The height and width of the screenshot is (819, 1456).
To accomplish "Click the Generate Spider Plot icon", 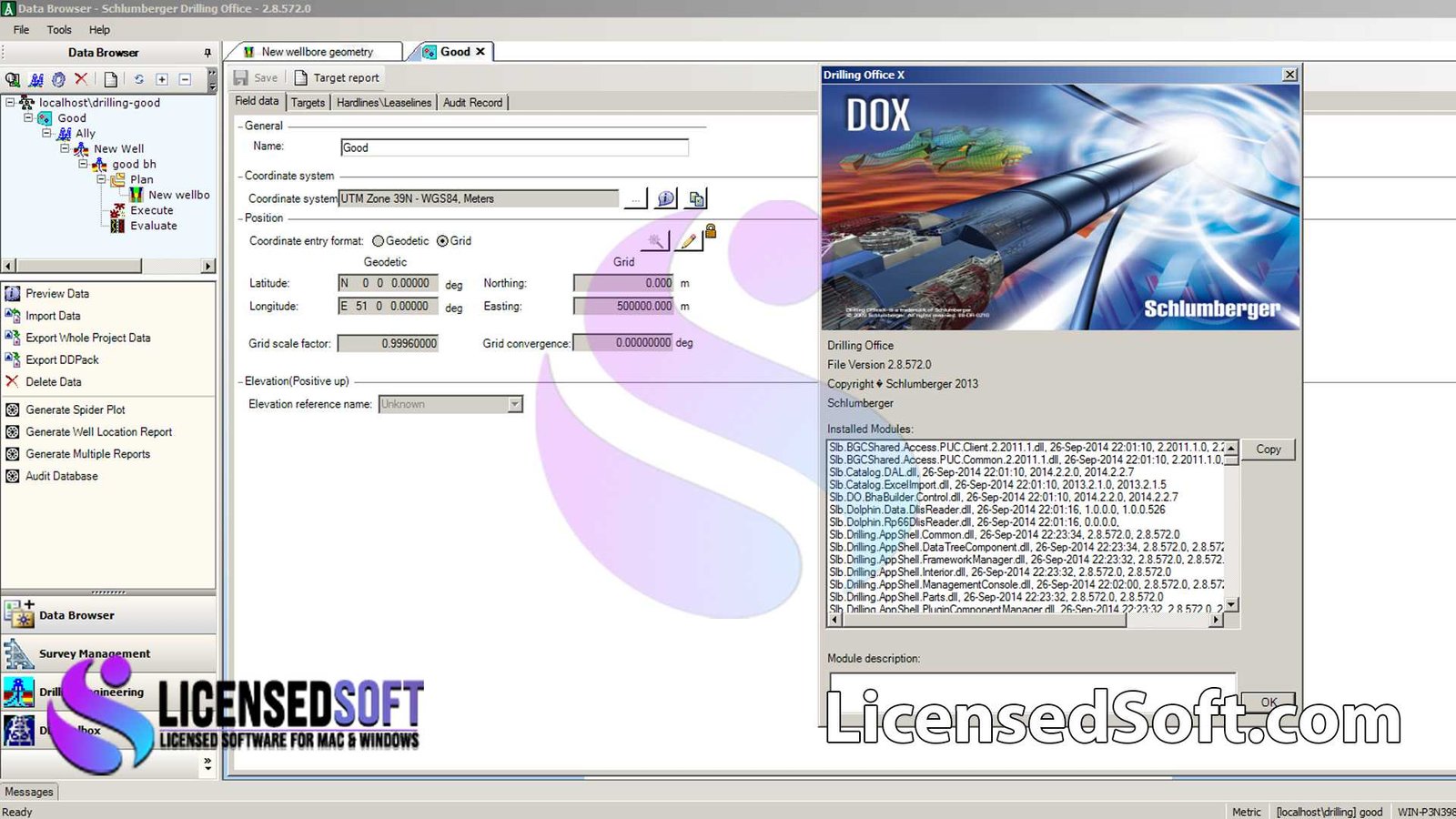I will point(13,409).
